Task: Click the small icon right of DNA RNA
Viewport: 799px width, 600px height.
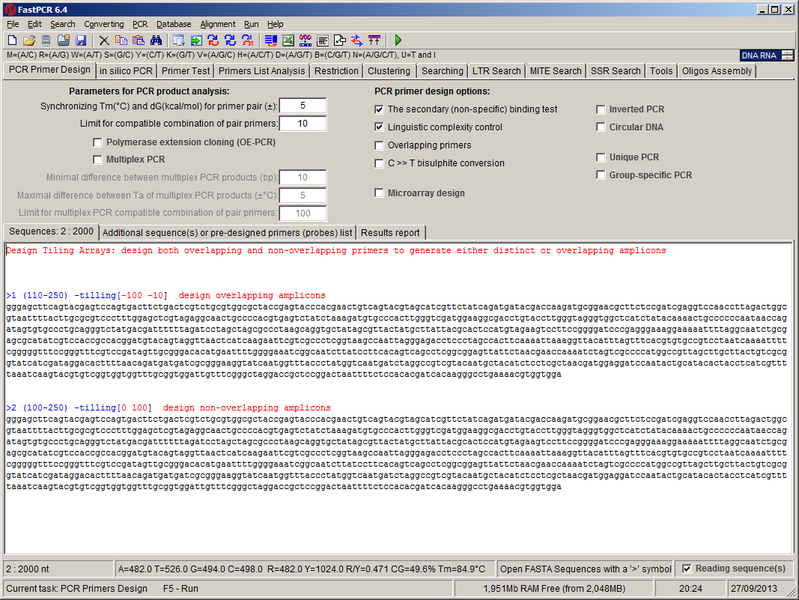Action: [x=787, y=55]
